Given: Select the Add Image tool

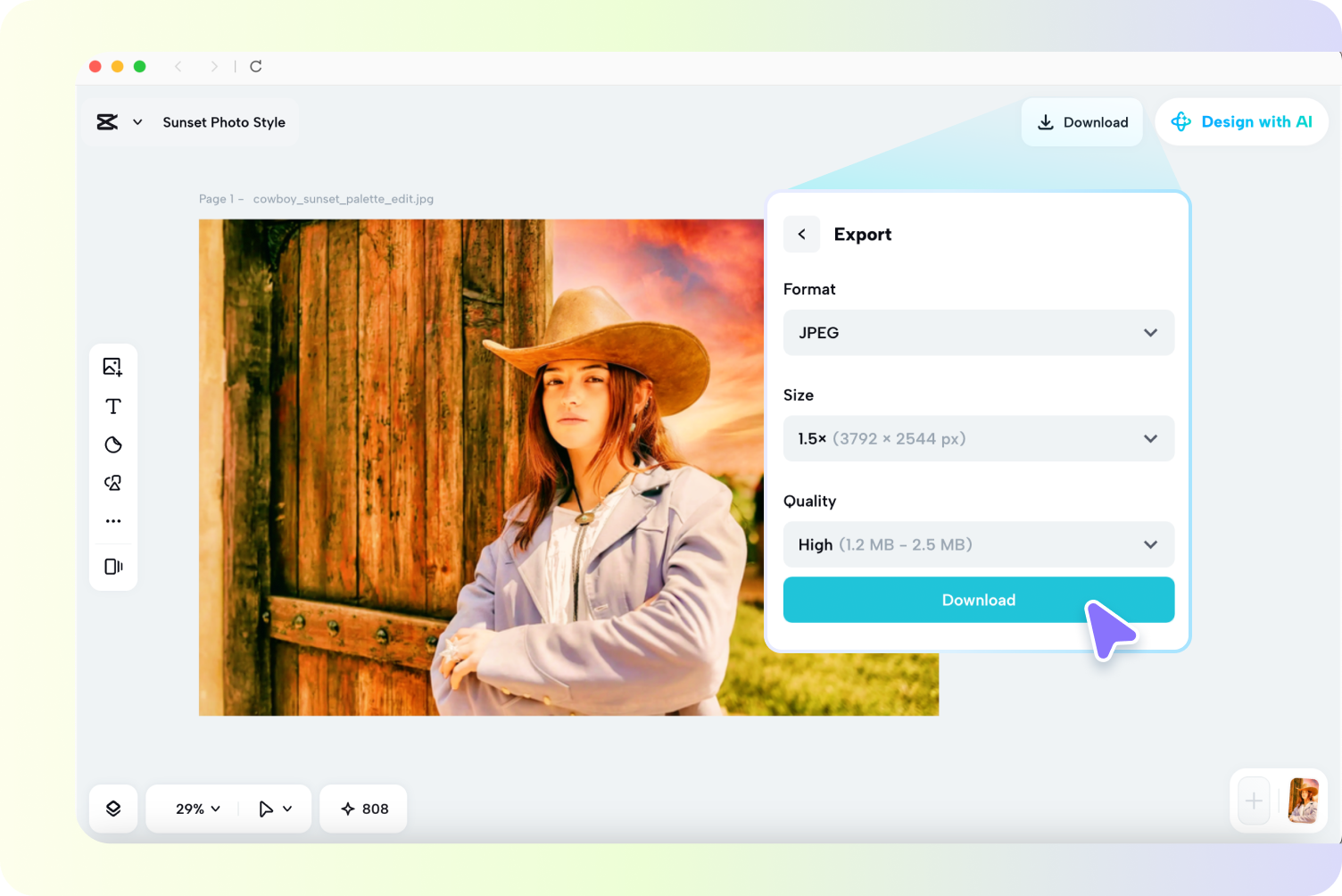Looking at the screenshot, I should pos(113,366).
